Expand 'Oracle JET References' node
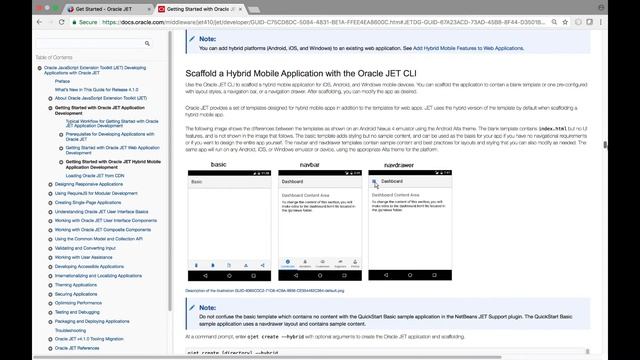This screenshot has height=360, width=640. 50,349
